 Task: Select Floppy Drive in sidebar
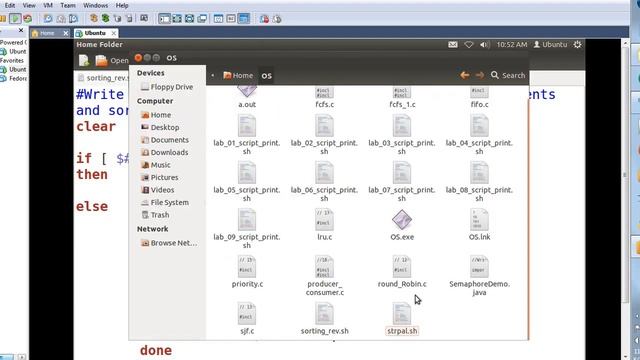pos(167,87)
